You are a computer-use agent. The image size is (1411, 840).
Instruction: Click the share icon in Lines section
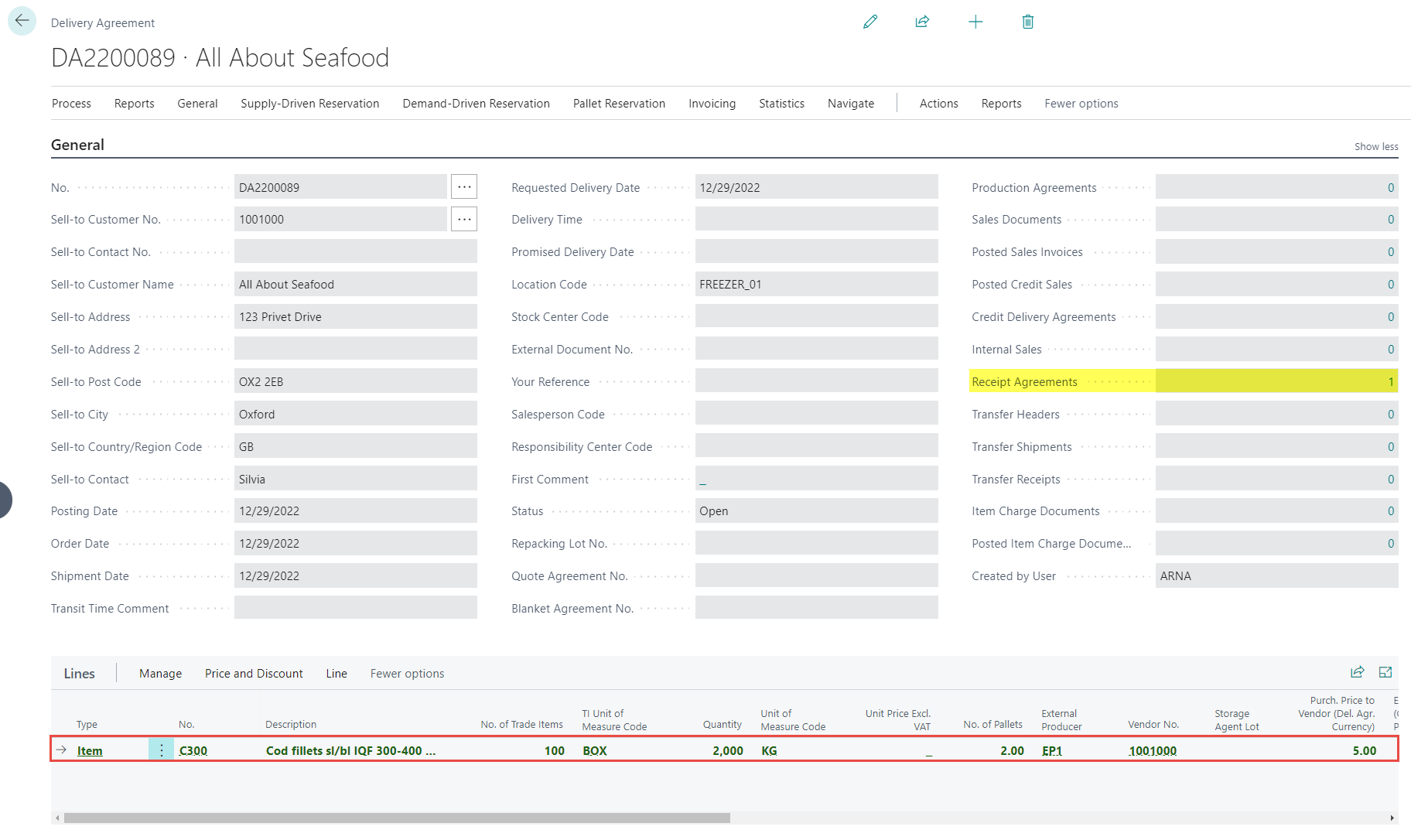1357,672
